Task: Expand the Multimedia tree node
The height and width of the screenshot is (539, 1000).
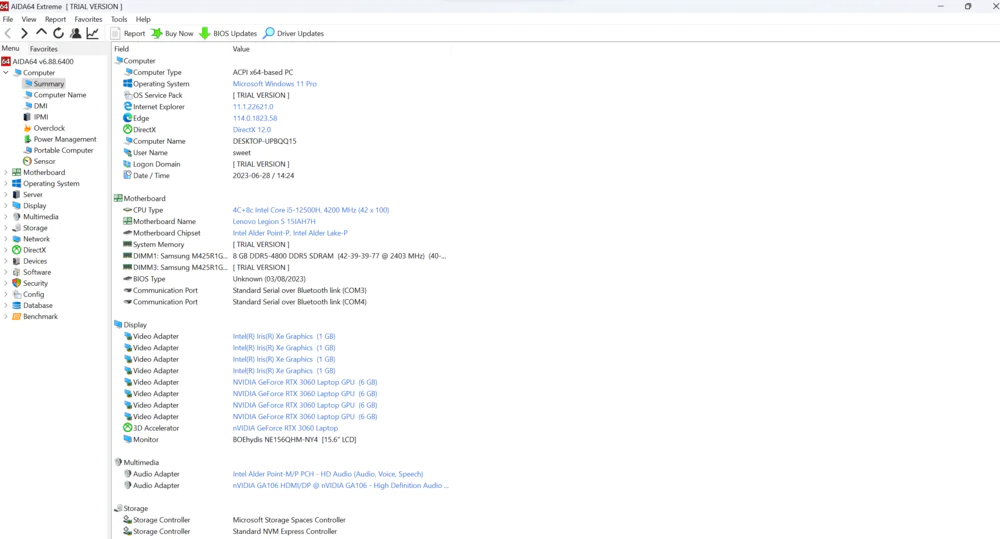Action: [x=6, y=217]
